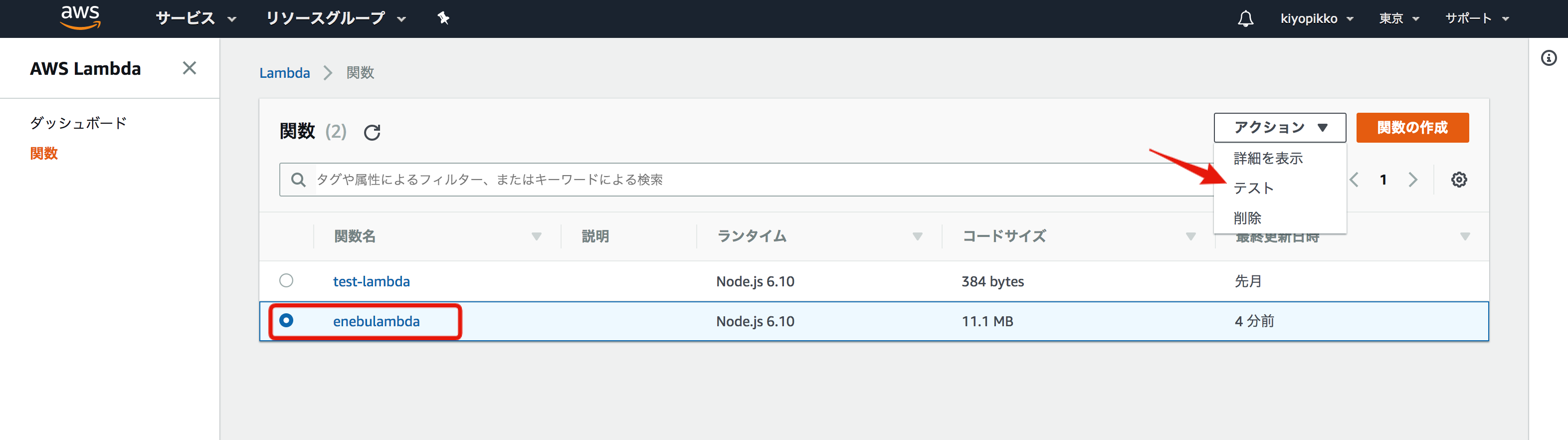Open the リソースグループ dropdown
Image resolution: width=1568 pixels, height=440 pixels.
click(x=335, y=18)
